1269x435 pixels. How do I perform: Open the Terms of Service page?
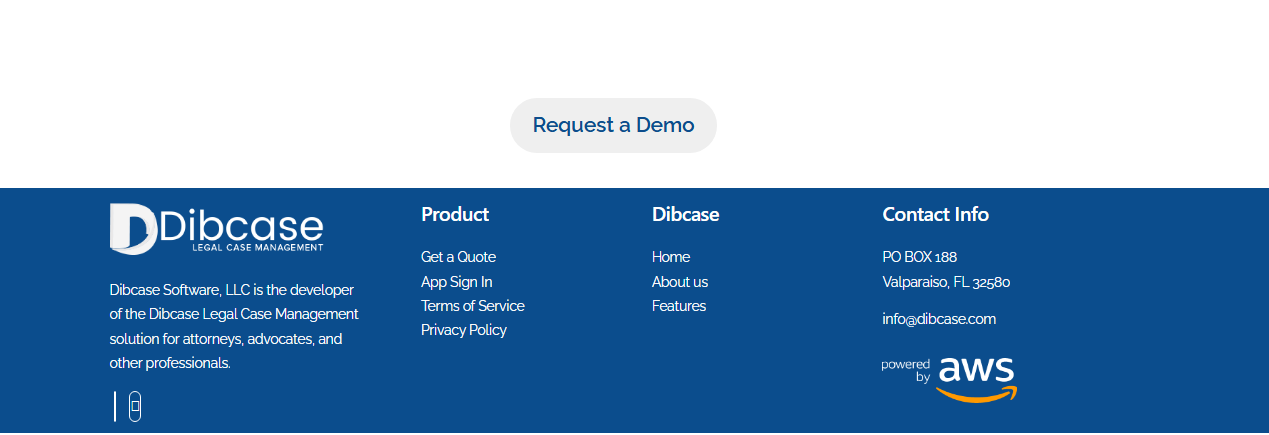click(x=472, y=306)
